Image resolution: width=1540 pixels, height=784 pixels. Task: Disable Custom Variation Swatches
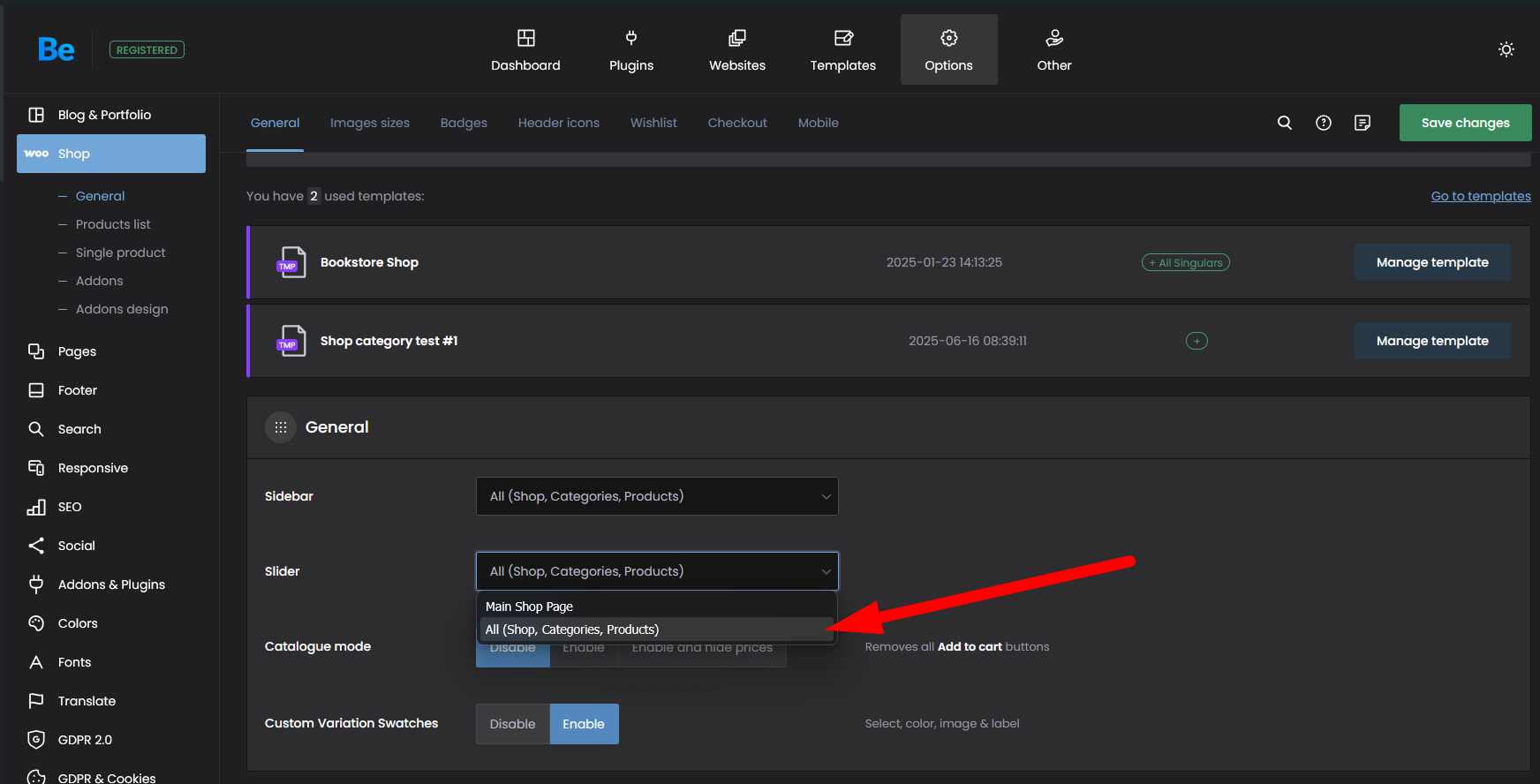tap(512, 724)
